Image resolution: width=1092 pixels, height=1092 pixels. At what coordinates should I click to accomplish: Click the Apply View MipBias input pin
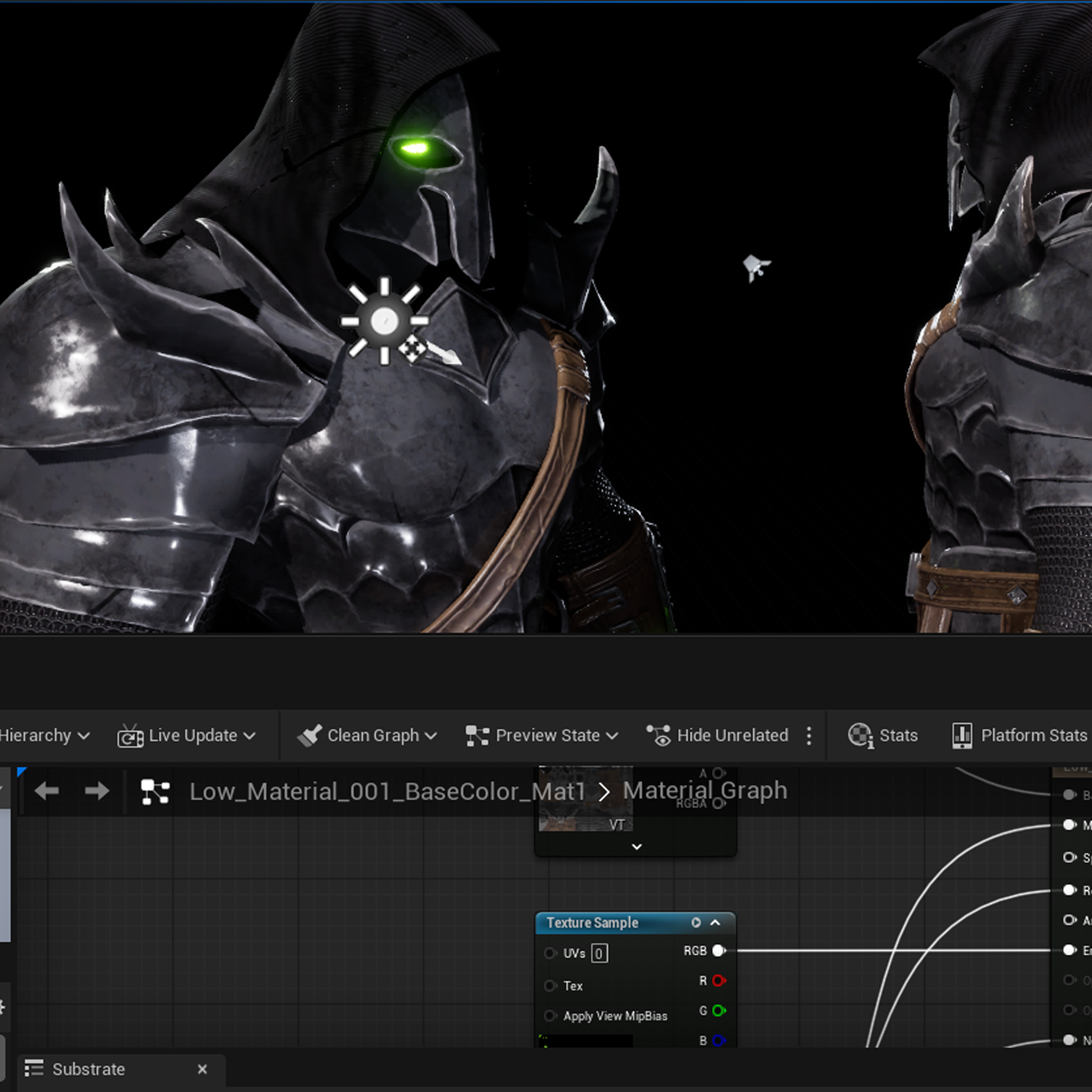pos(549,1016)
